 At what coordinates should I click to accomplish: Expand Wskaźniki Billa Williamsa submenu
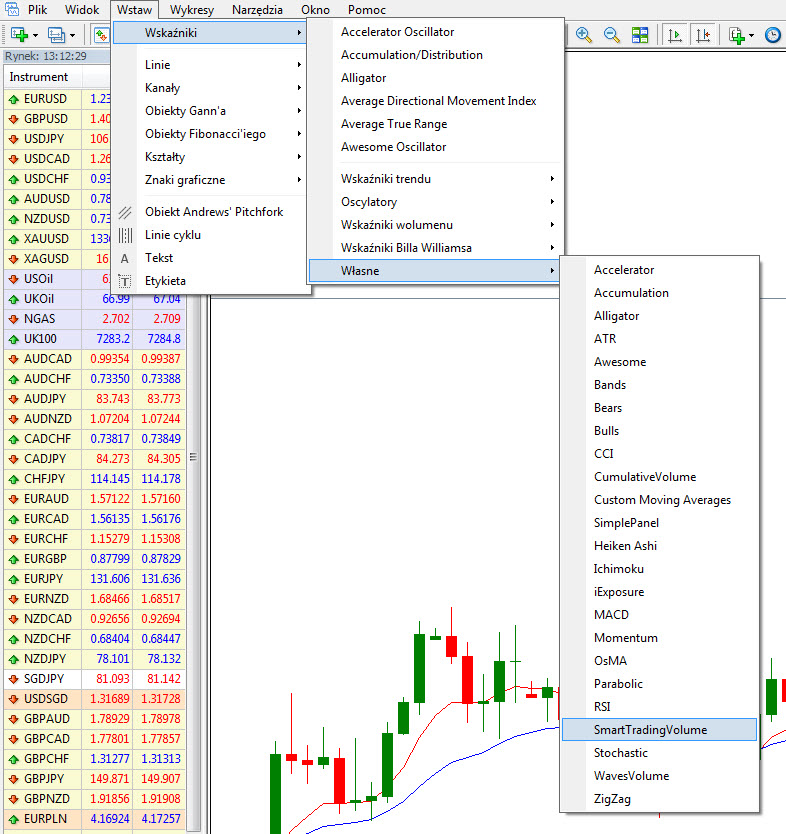[x=435, y=248]
